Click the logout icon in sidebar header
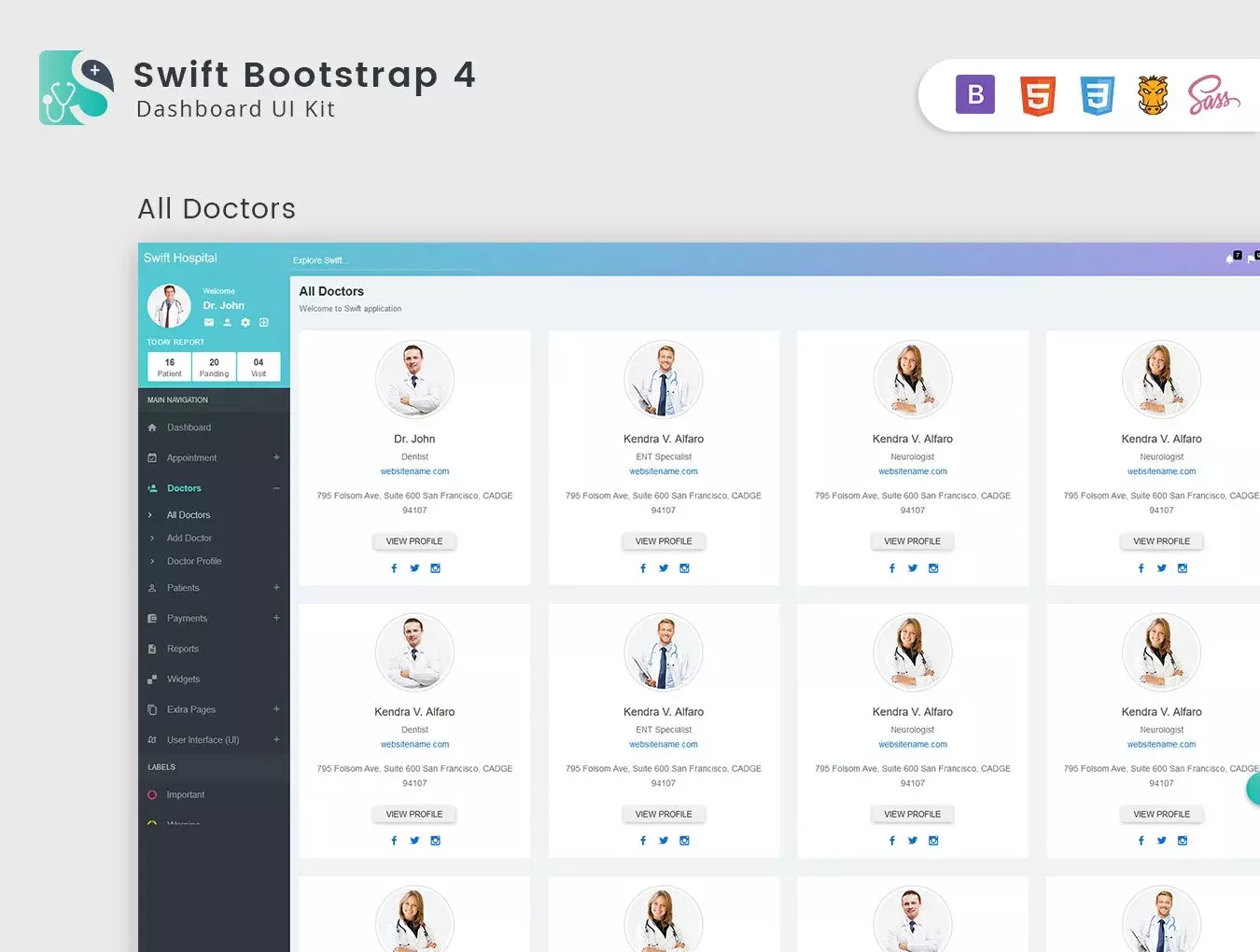The height and width of the screenshot is (952, 1260). pos(264,322)
